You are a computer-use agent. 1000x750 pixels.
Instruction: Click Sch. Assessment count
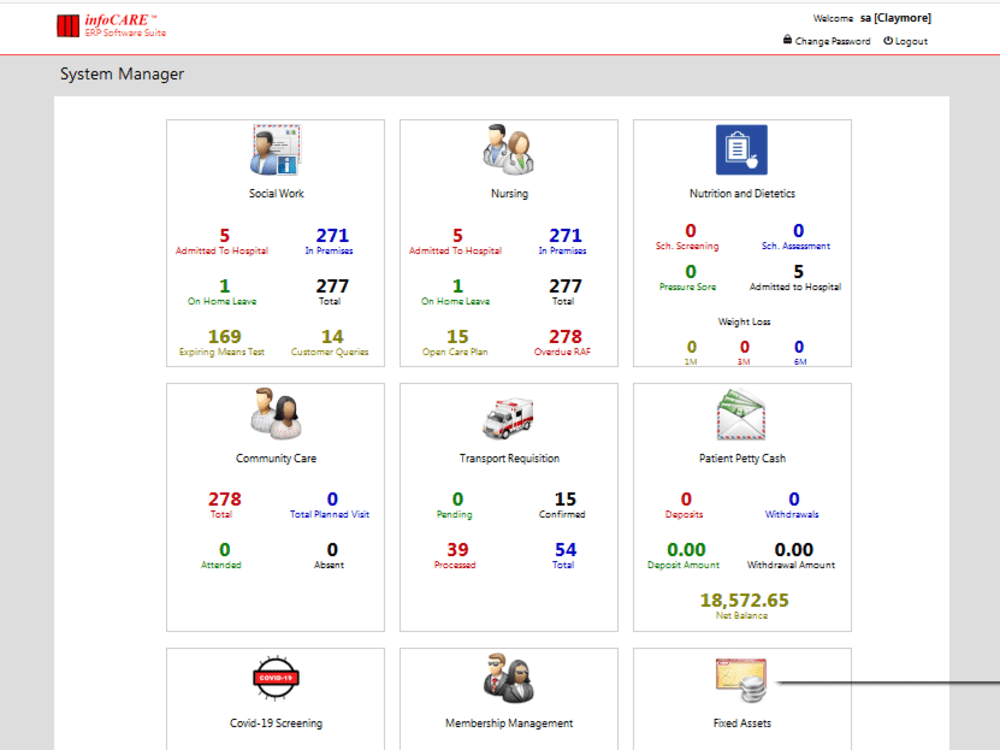[x=798, y=230]
